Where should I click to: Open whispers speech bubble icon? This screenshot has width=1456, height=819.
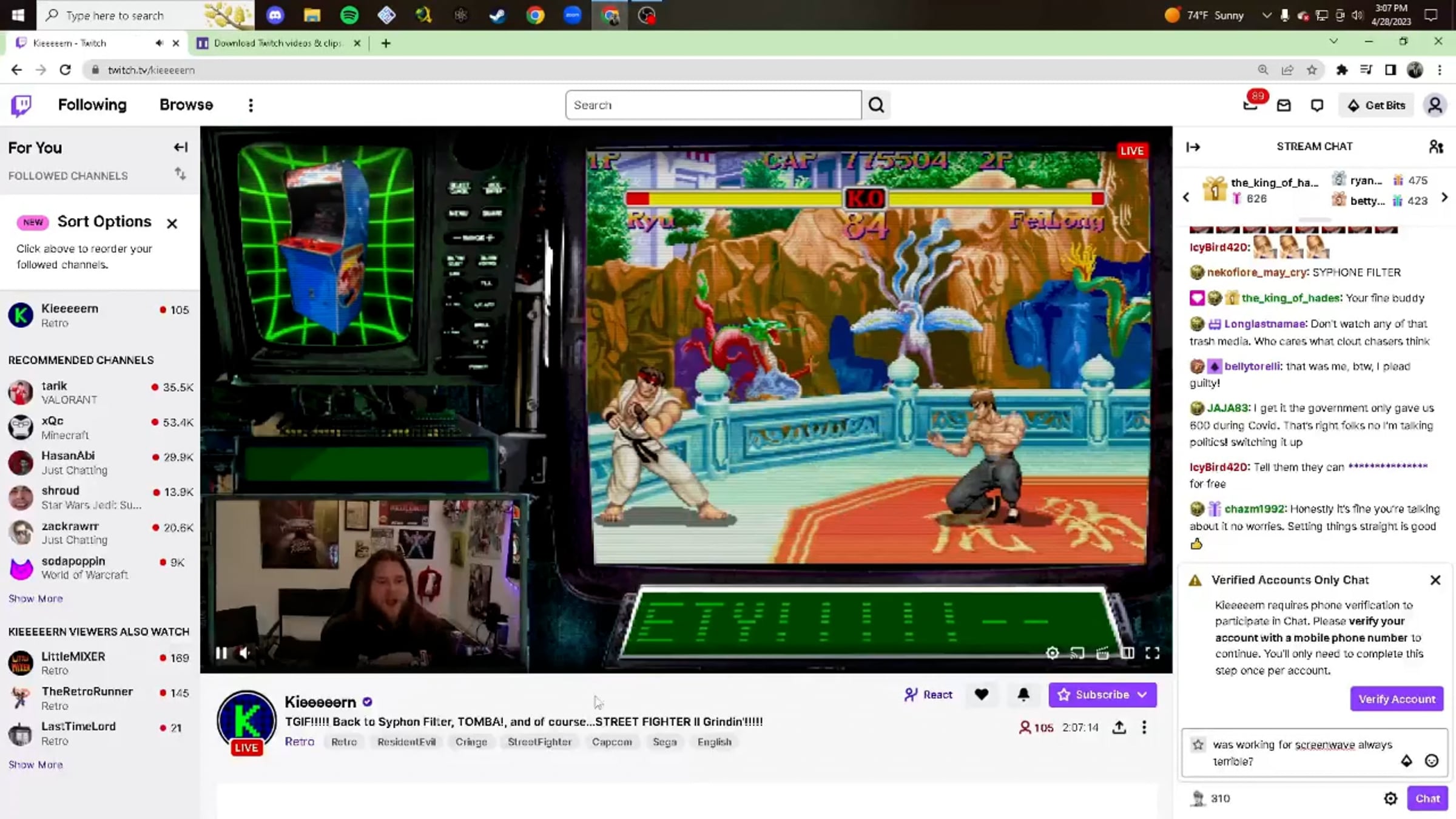[x=1316, y=106]
